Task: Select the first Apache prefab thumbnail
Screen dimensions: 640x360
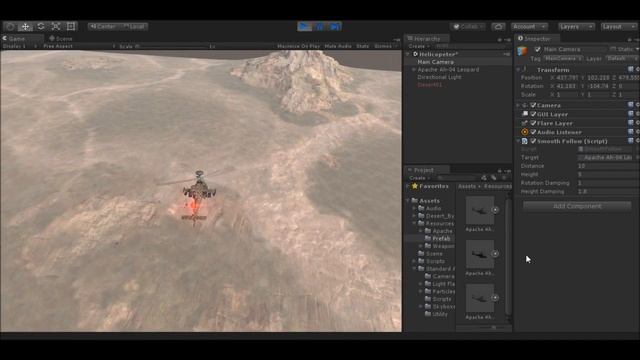Action: tap(480, 211)
